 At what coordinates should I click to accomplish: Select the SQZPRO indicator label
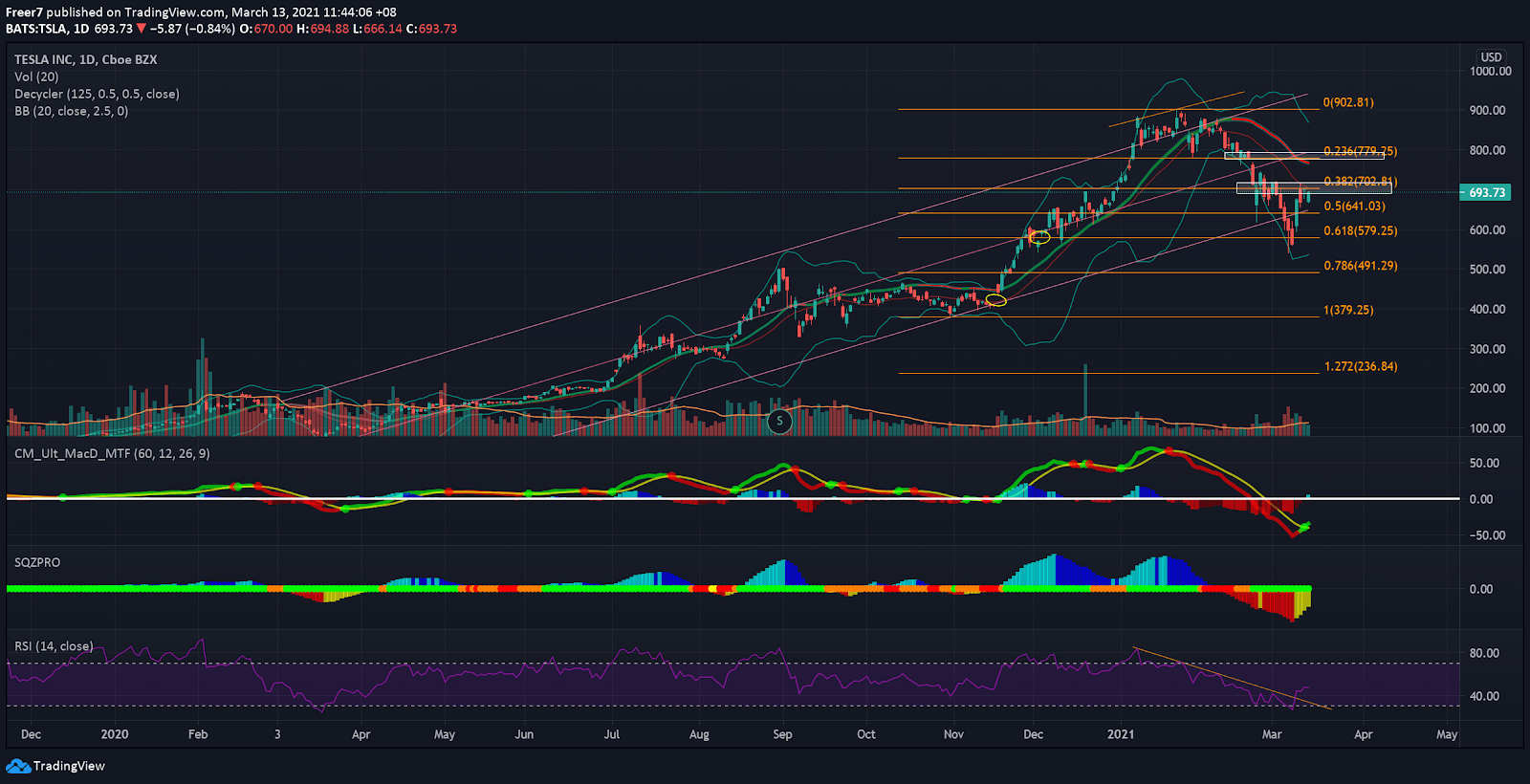tap(37, 562)
